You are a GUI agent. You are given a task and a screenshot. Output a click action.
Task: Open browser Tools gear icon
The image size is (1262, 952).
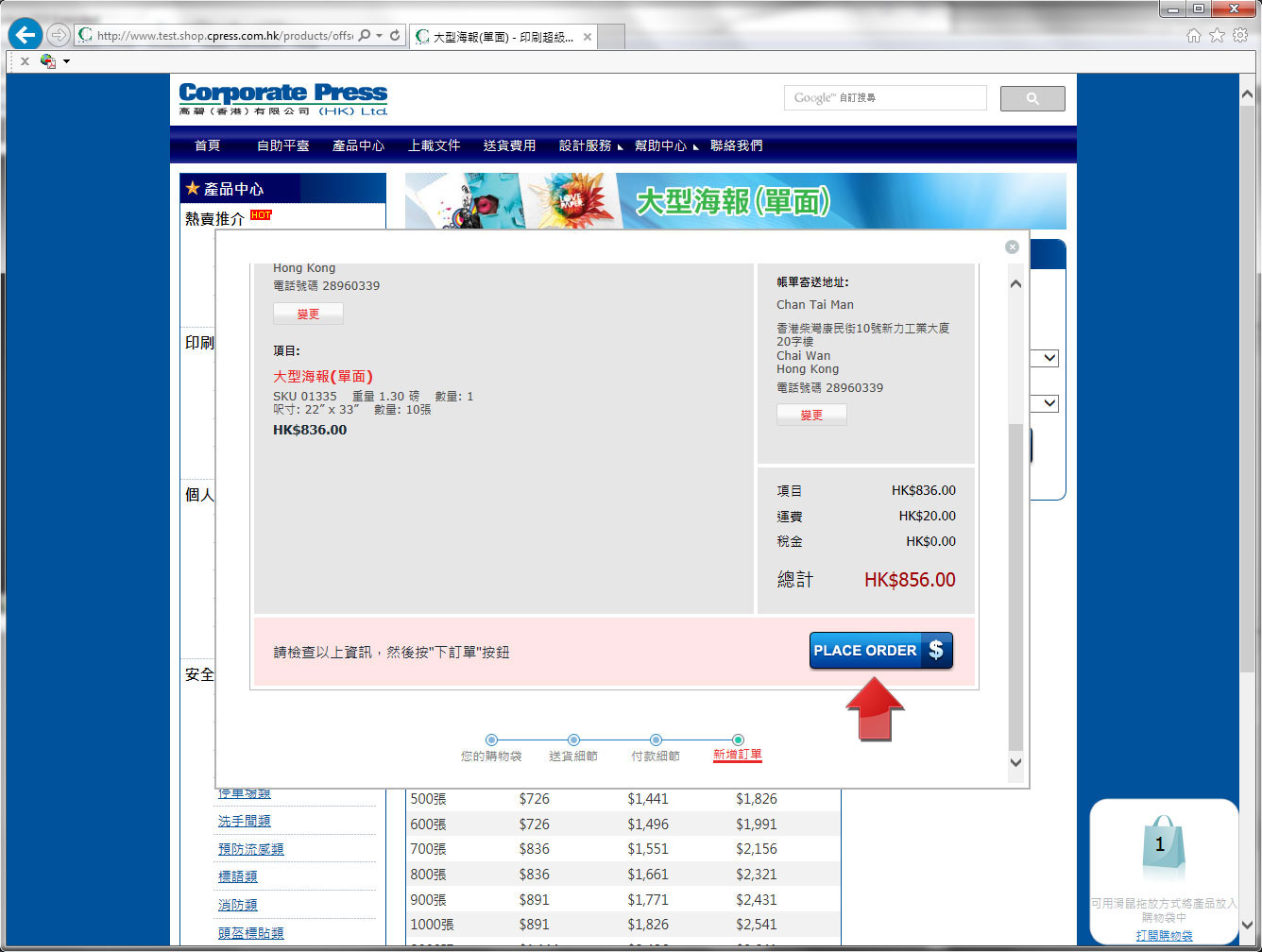[x=1239, y=36]
